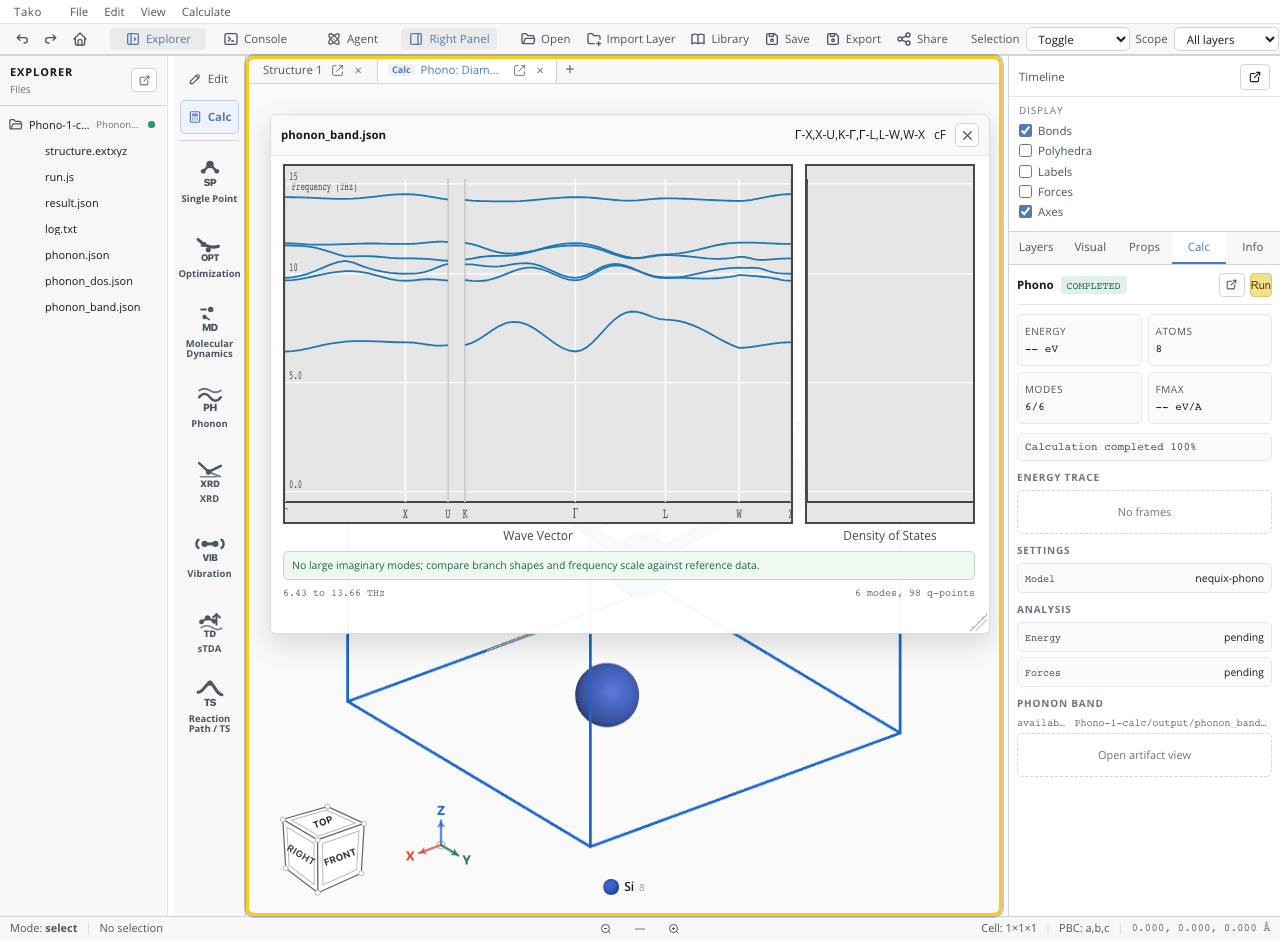Open the Selection Toggle dropdown

(1078, 39)
